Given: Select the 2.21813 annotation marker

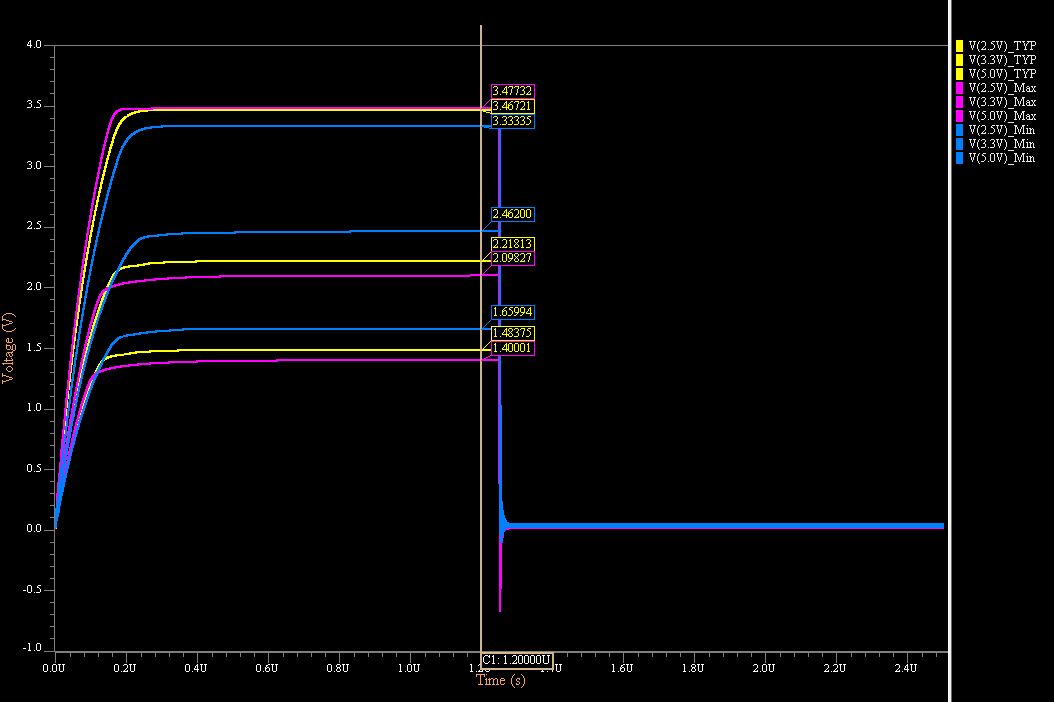Looking at the screenshot, I should pyautogui.click(x=513, y=241).
